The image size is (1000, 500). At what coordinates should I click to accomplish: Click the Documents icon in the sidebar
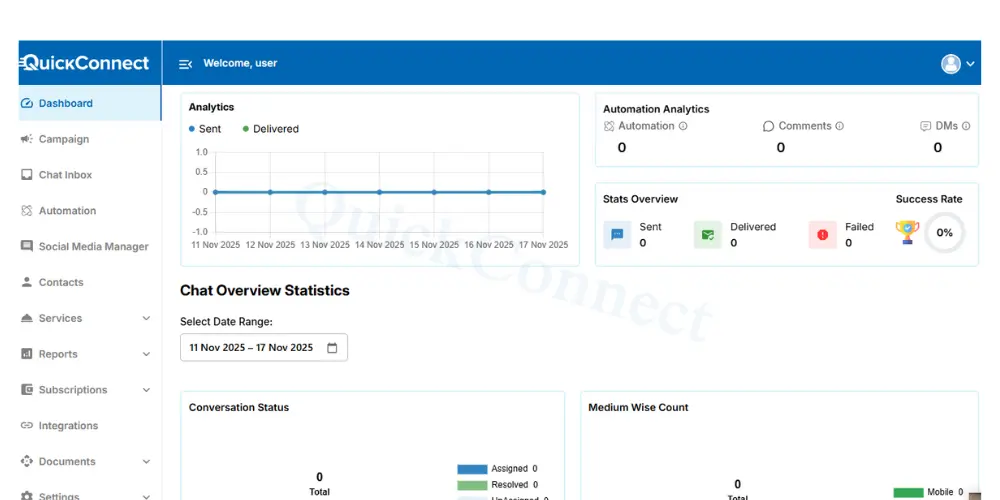pyautogui.click(x=27, y=461)
